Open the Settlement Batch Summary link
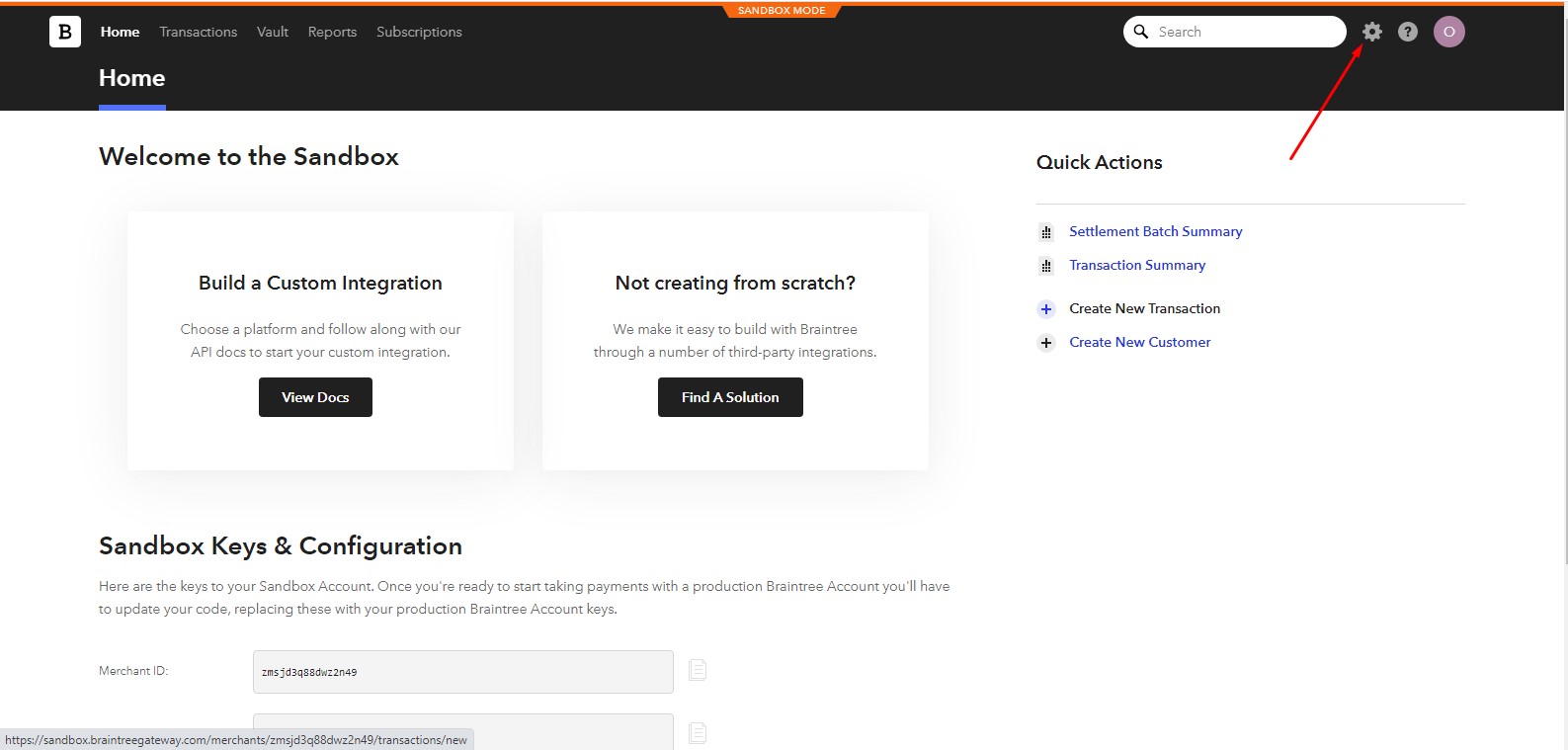The height and width of the screenshot is (750, 1568). pyautogui.click(x=1155, y=231)
